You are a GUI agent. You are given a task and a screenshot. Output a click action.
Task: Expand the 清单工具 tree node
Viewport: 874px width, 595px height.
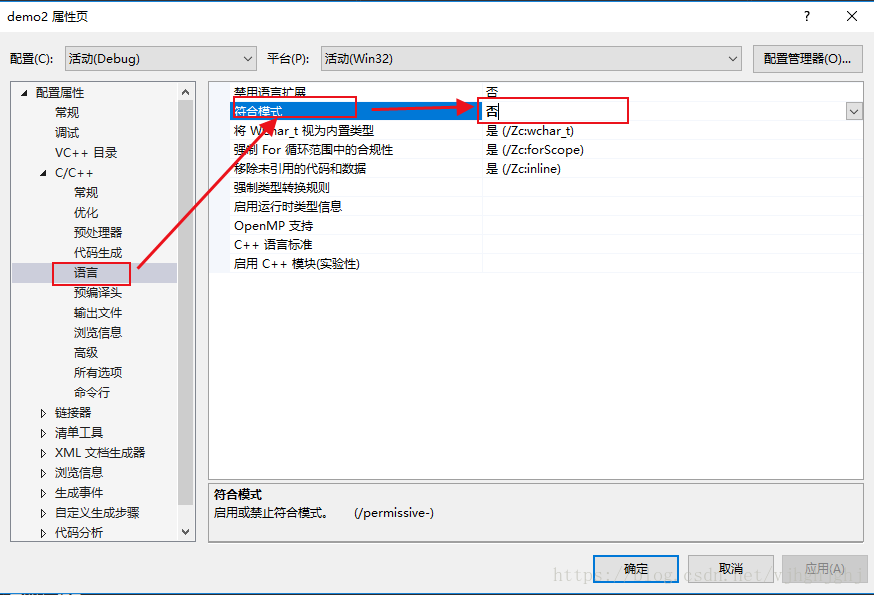pyautogui.click(x=43, y=433)
